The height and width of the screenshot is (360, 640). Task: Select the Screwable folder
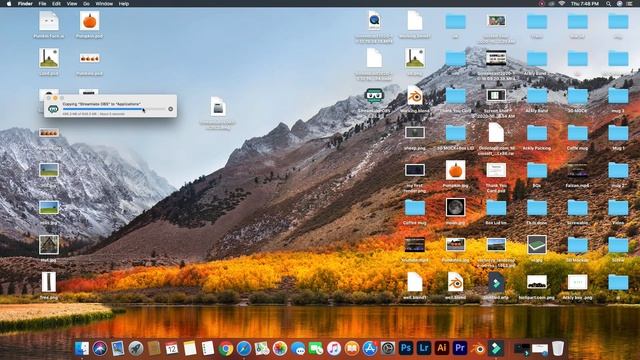point(577,208)
